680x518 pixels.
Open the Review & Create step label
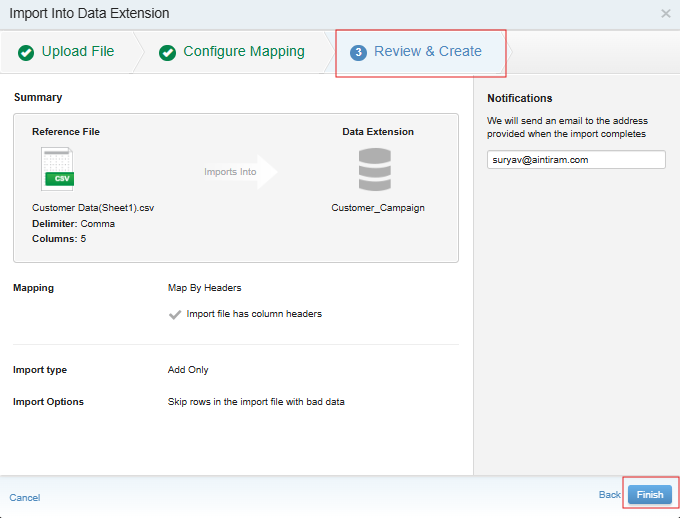coord(428,52)
